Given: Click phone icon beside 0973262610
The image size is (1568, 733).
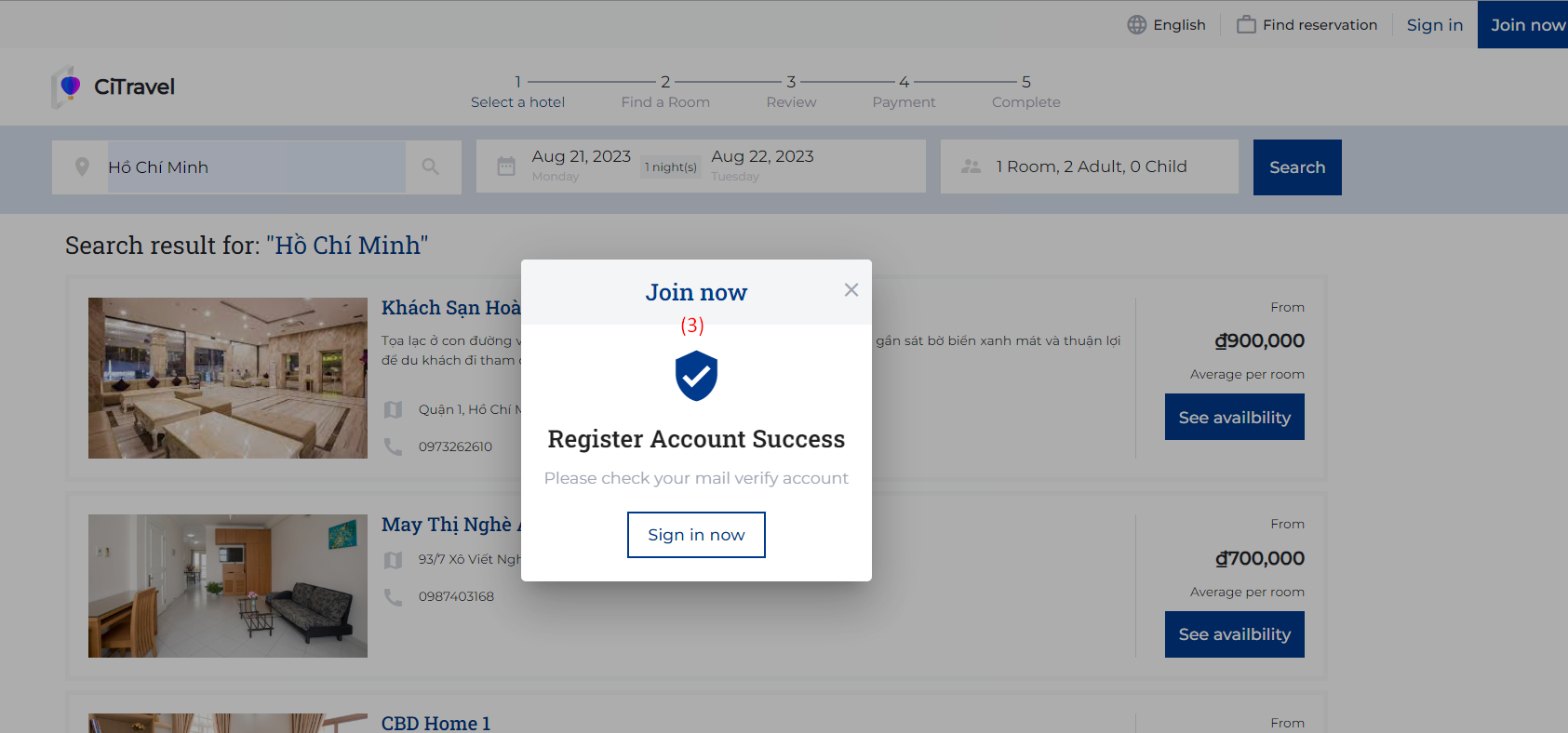Looking at the screenshot, I should [394, 446].
